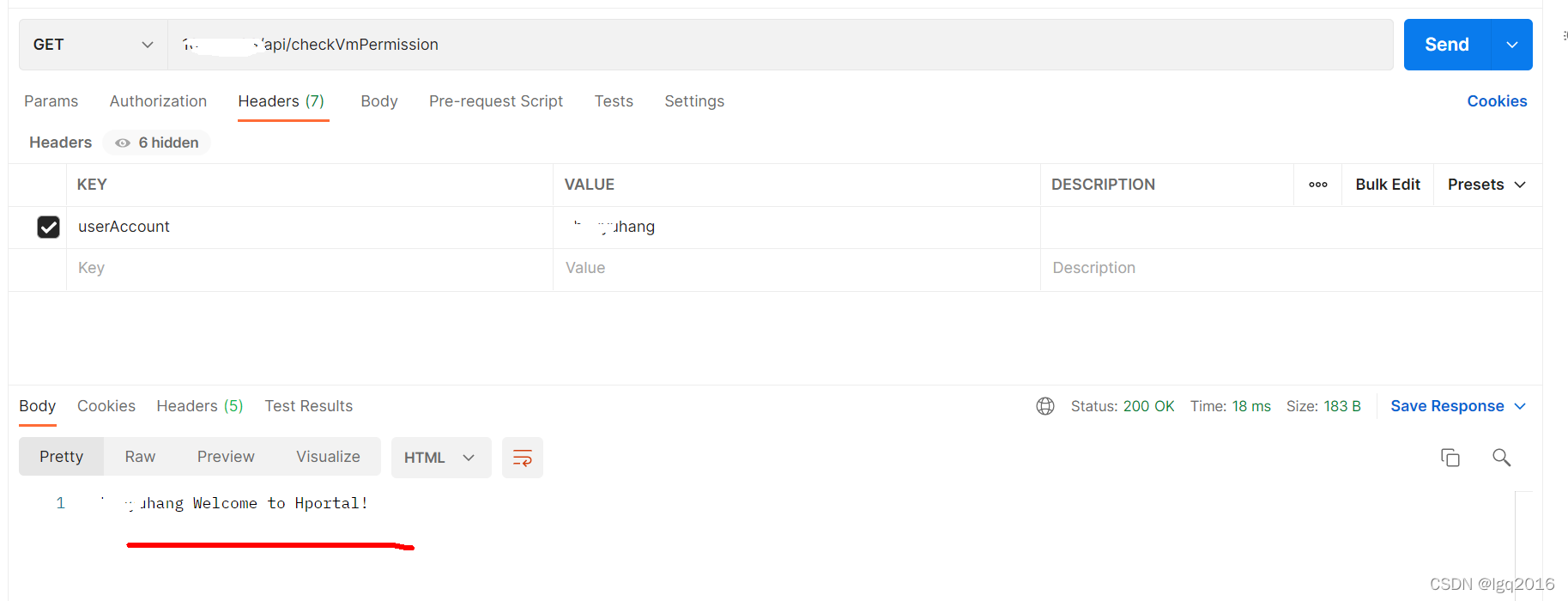Show the 6 hidden headers
Image resolution: width=1568 pixels, height=601 pixels.
[157, 143]
